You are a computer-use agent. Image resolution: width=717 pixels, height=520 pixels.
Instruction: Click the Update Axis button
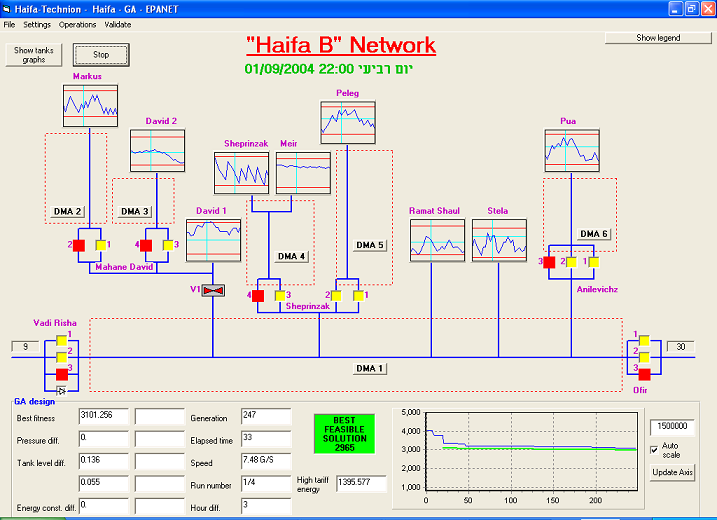[x=672, y=472]
